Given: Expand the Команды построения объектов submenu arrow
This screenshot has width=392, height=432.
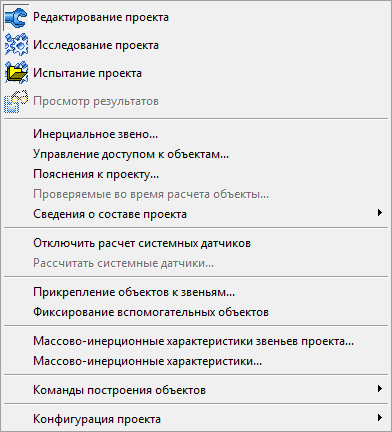Looking at the screenshot, I should (x=379, y=389).
